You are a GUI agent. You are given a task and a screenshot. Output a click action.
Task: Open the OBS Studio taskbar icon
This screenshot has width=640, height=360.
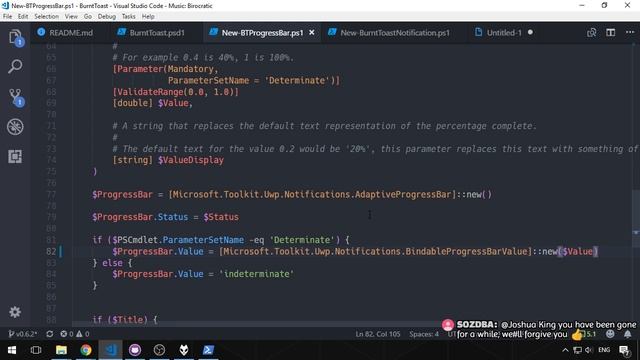159,350
